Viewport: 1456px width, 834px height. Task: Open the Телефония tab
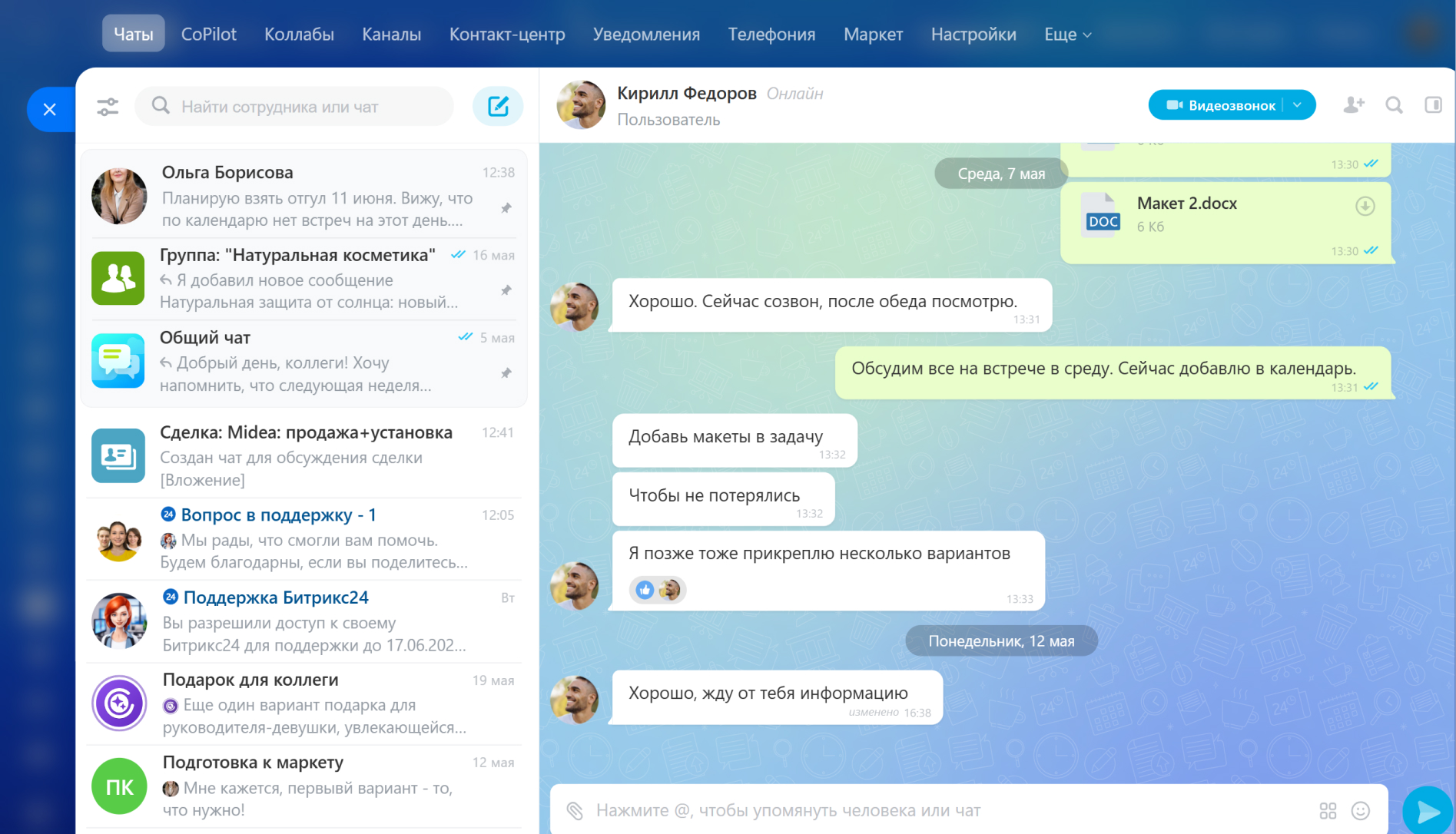coord(771,34)
